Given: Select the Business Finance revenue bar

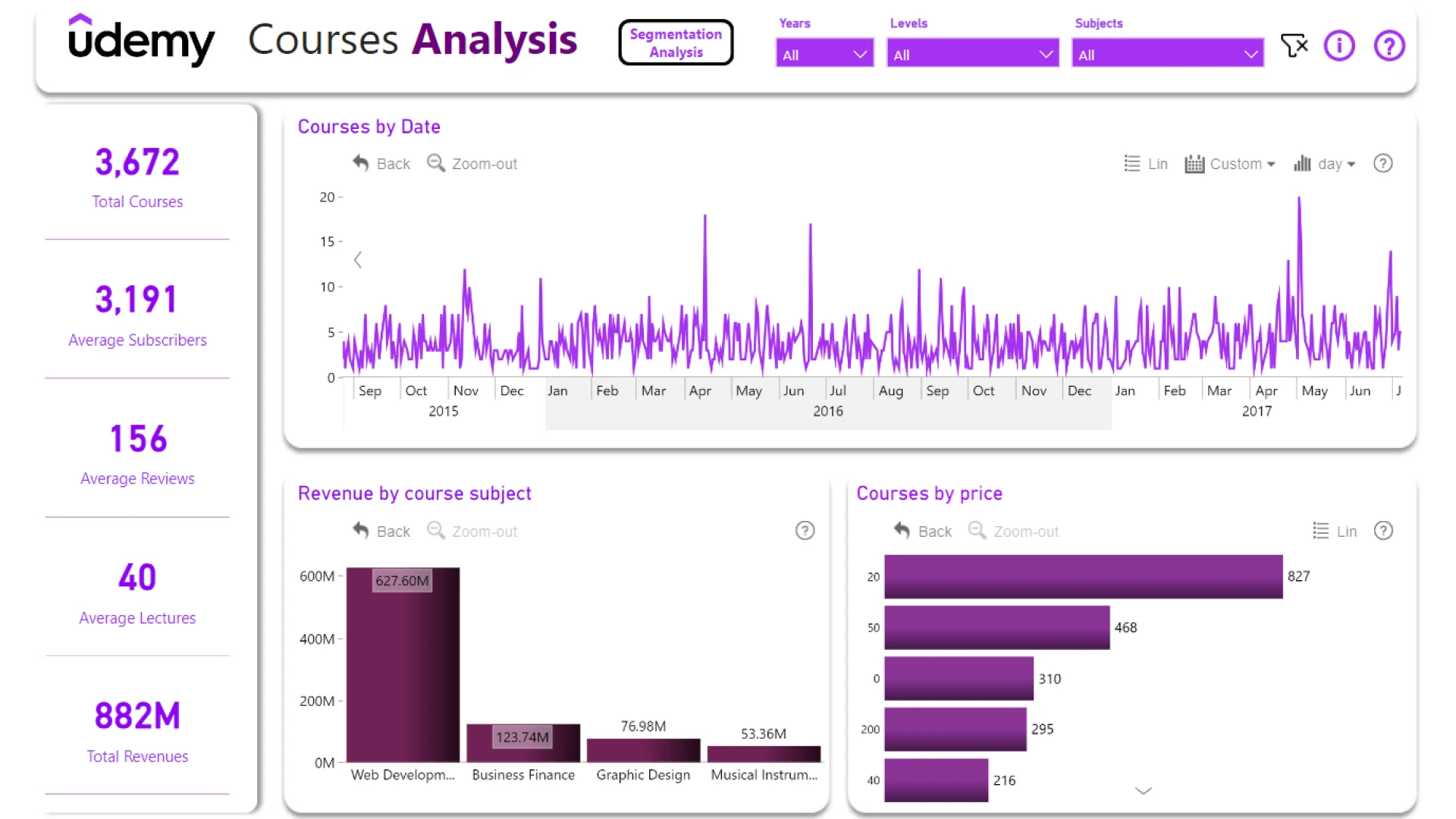Looking at the screenshot, I should pyautogui.click(x=523, y=743).
